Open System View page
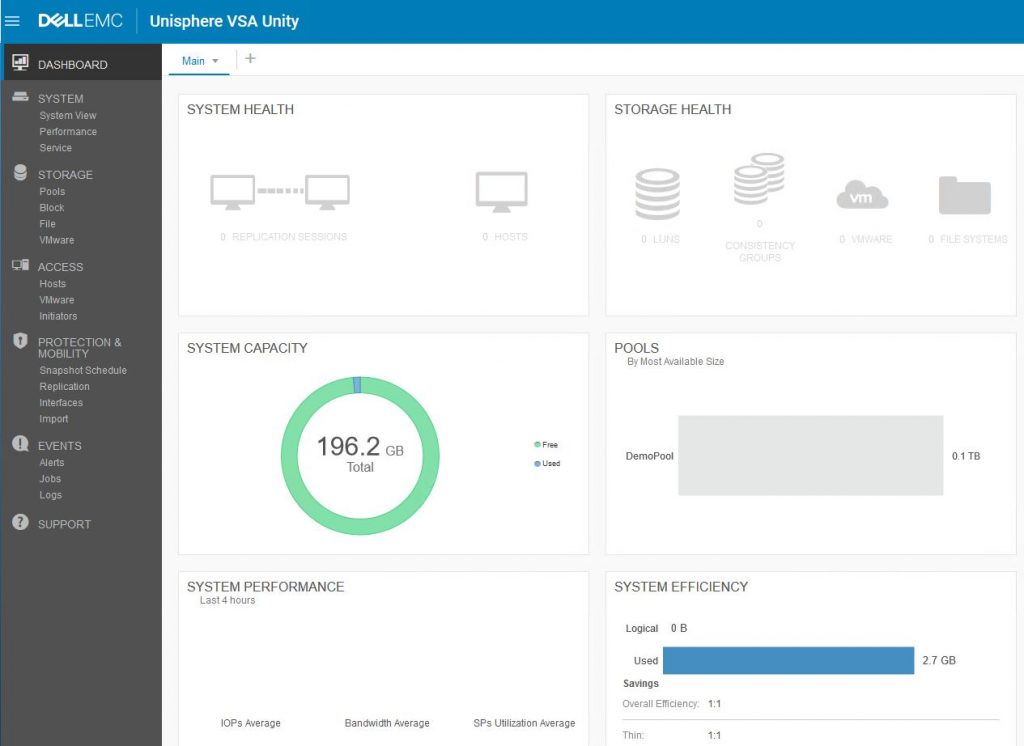The height and width of the screenshot is (746, 1024). 68,116
